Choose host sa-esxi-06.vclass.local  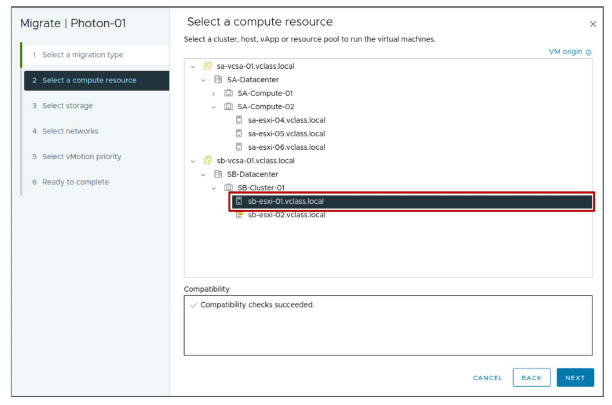tap(286, 147)
